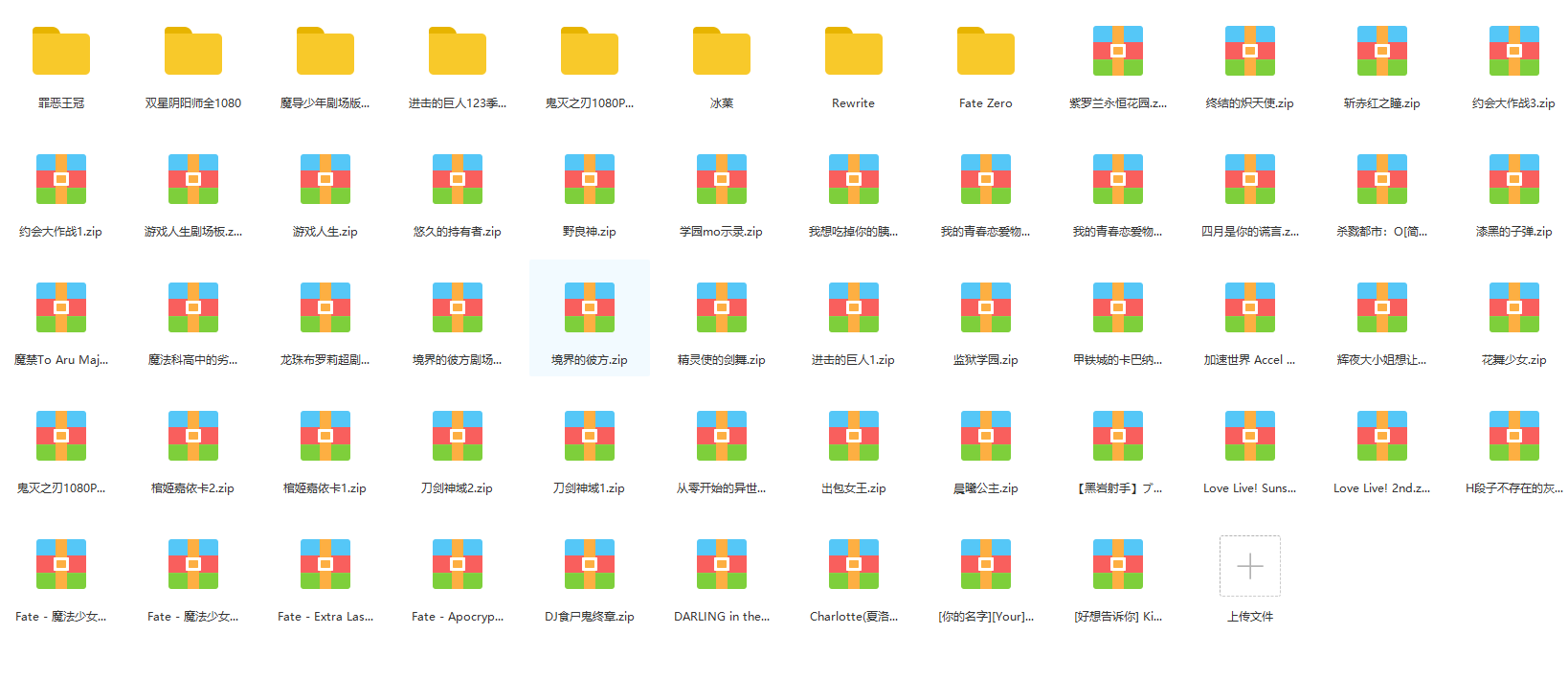Click the file name DARLING in the...
Image resolution: width=1568 pixels, height=679 pixels.
tap(722, 617)
